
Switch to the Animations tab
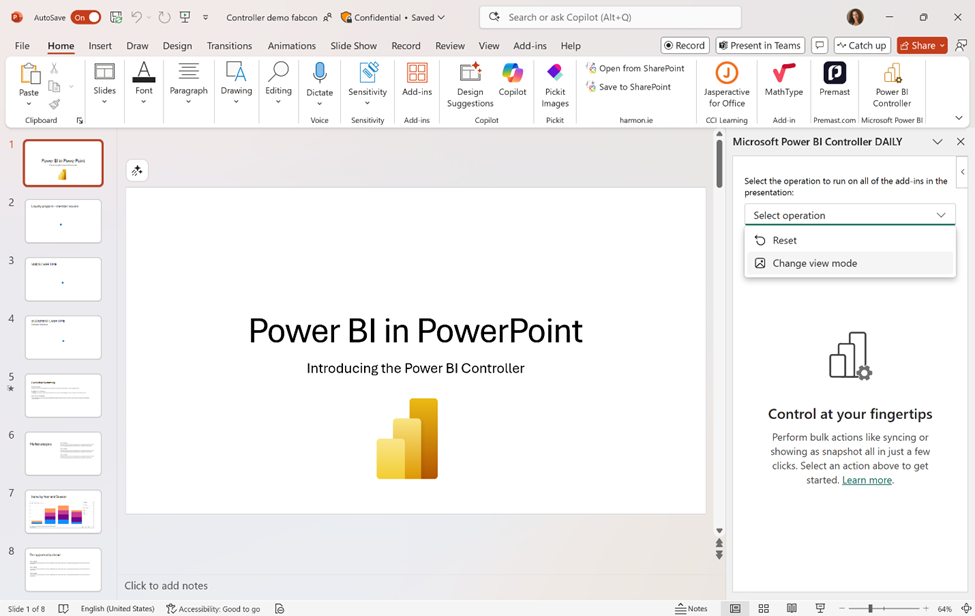291,45
